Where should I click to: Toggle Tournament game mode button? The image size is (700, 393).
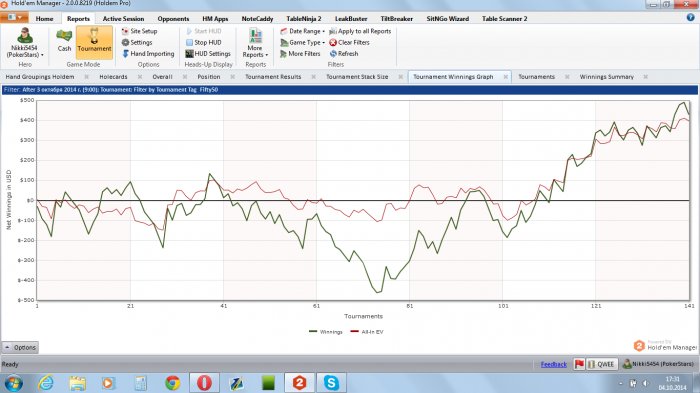point(94,42)
